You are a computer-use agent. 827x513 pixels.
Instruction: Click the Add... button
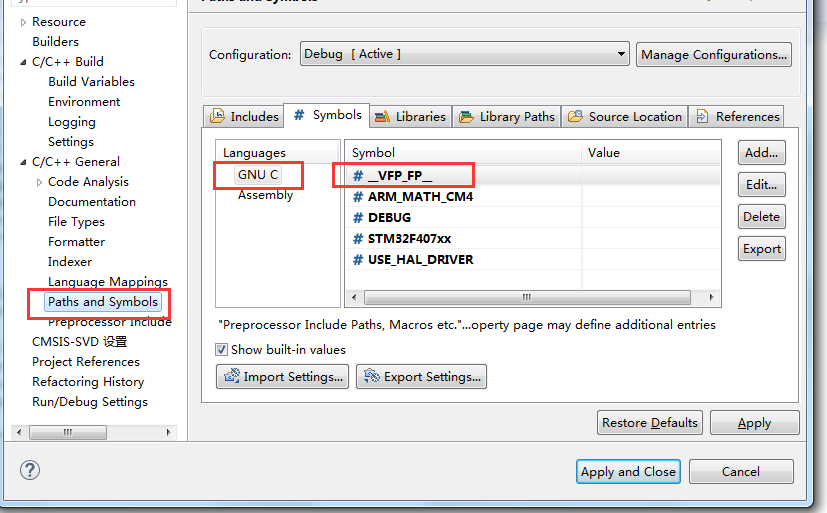tap(762, 152)
